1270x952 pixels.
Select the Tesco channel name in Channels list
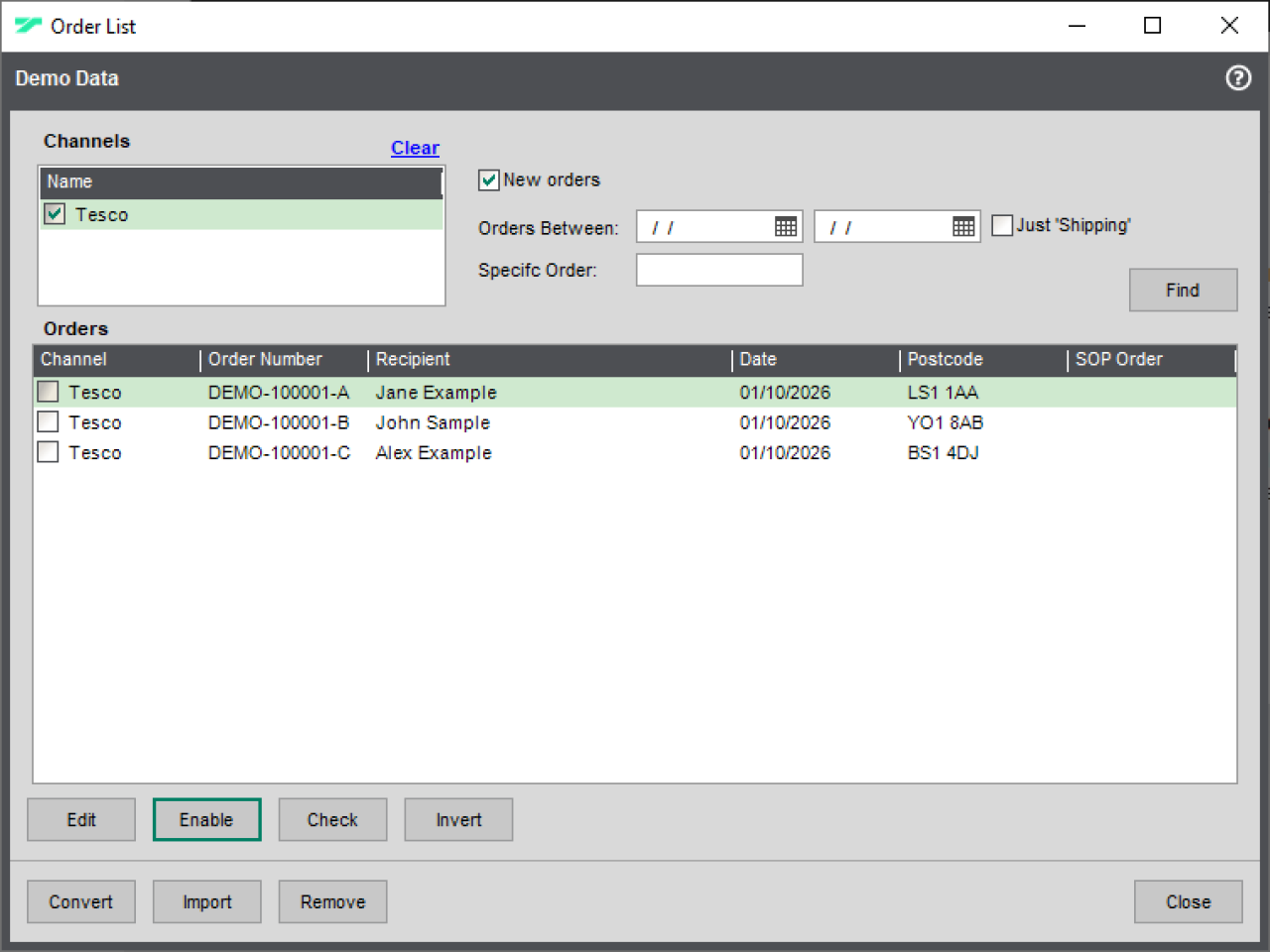[101, 215]
